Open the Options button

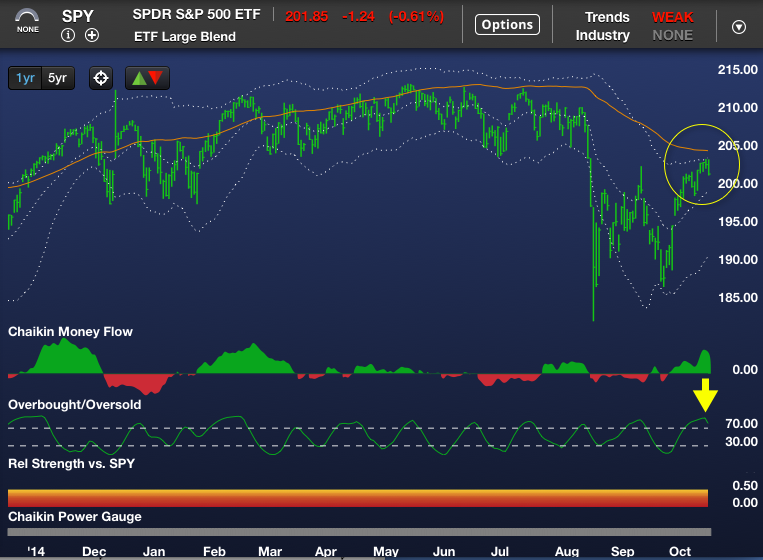[507, 25]
